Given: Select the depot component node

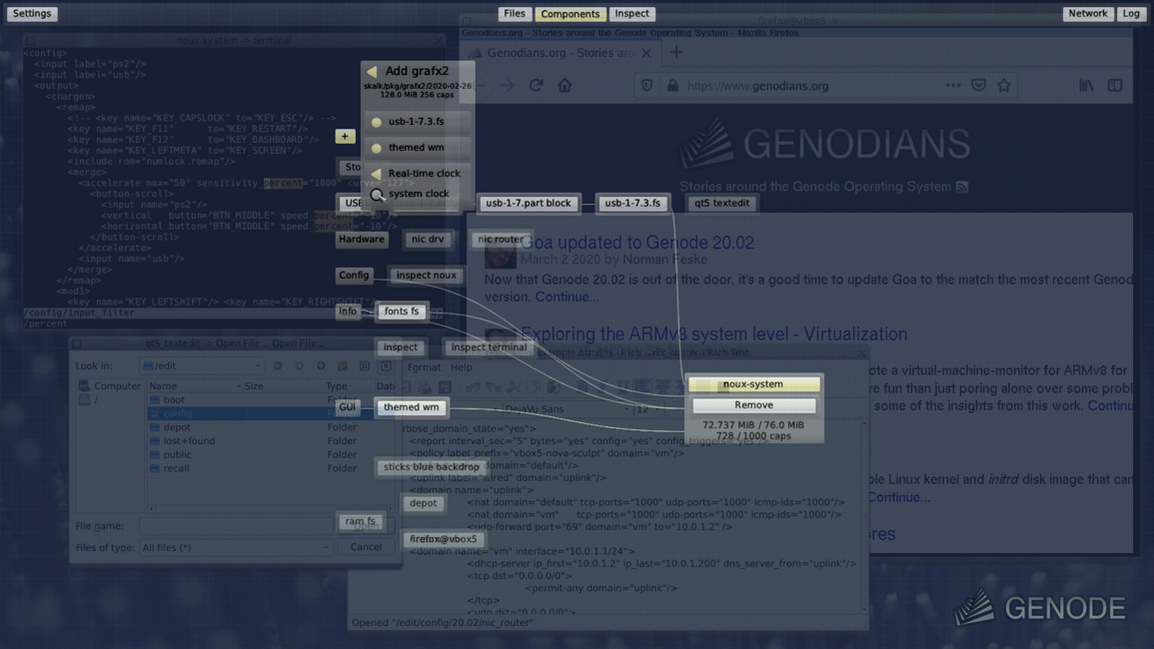Looking at the screenshot, I should pos(422,503).
